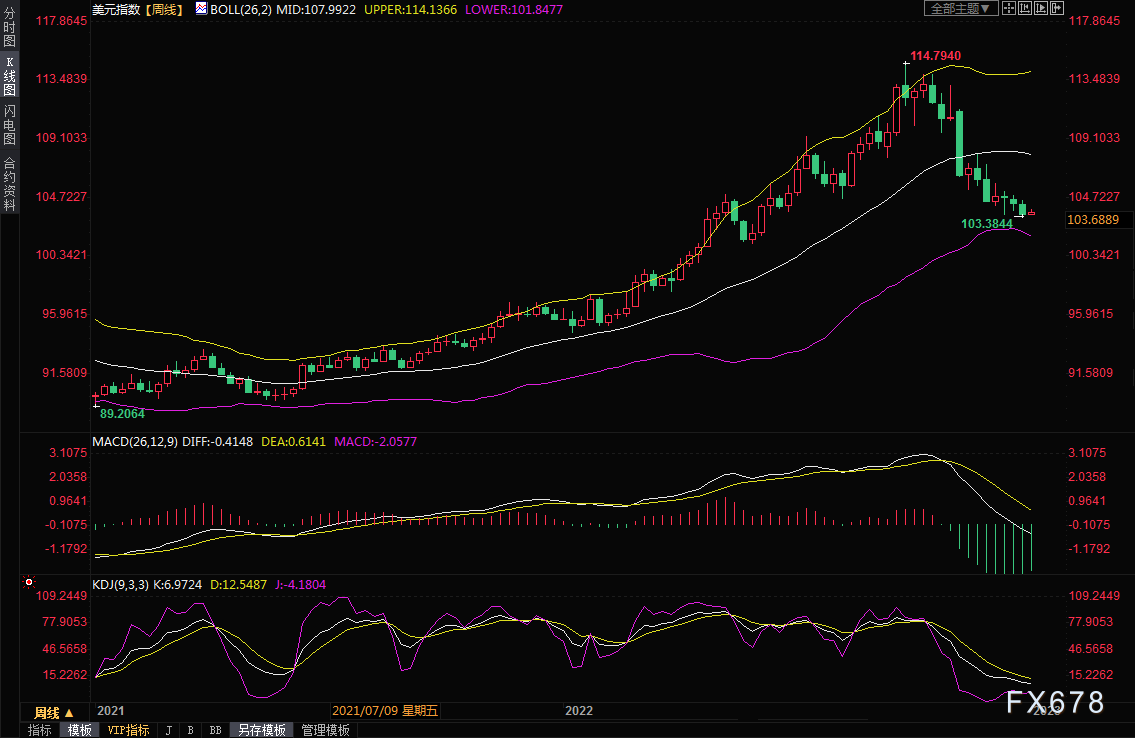The image size is (1135, 738).
Task: Toggle the J template button
Action: point(168,730)
